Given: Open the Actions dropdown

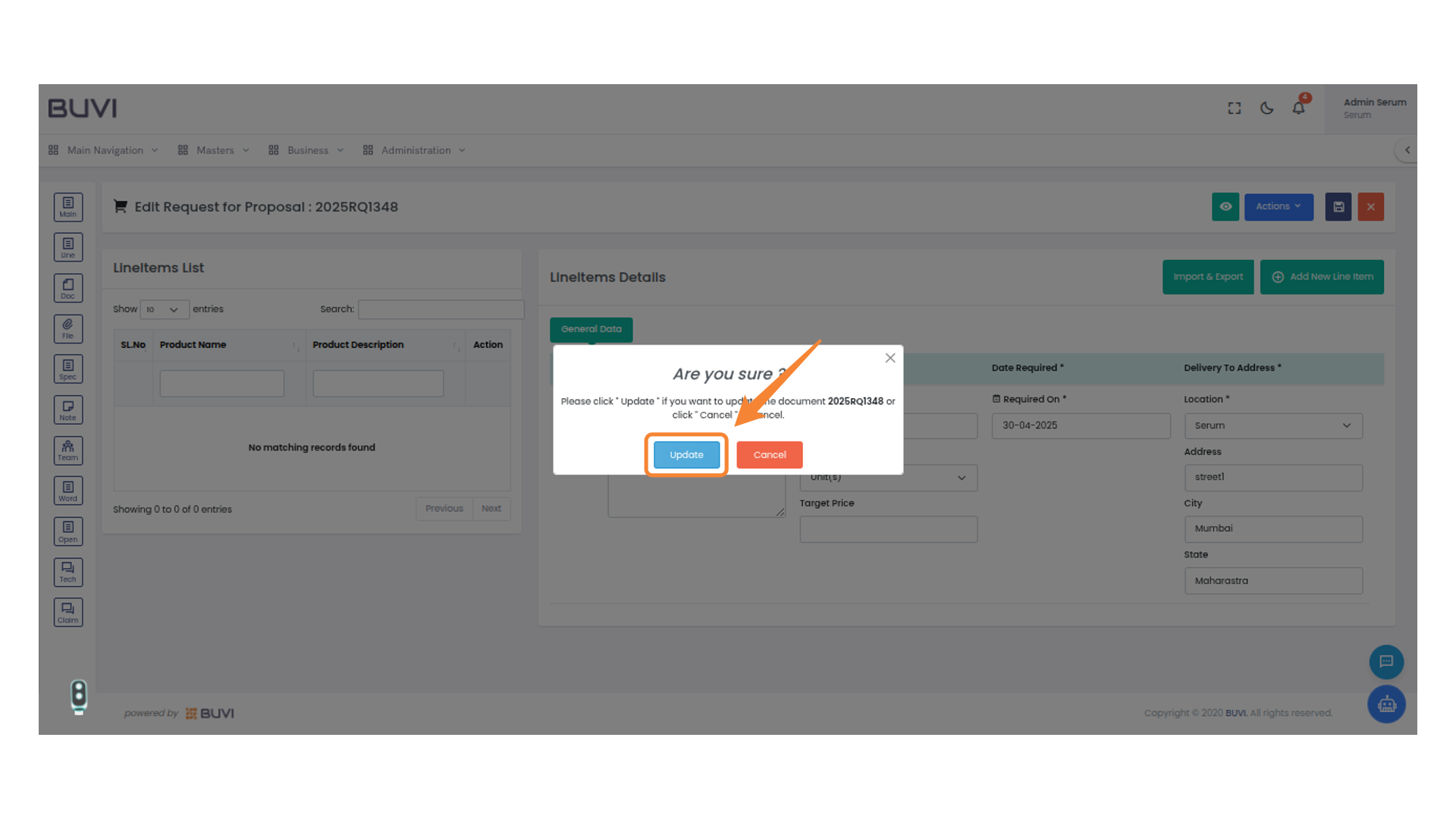Looking at the screenshot, I should 1279,206.
